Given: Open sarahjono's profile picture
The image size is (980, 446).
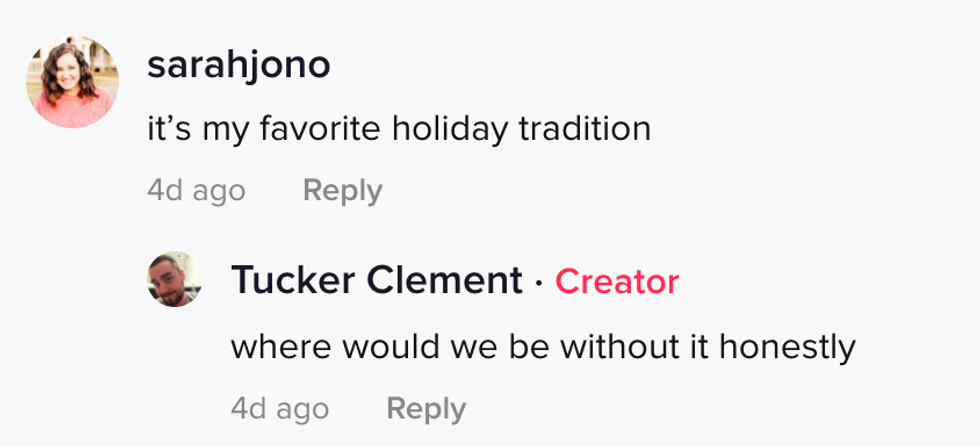Looking at the screenshot, I should (x=72, y=82).
